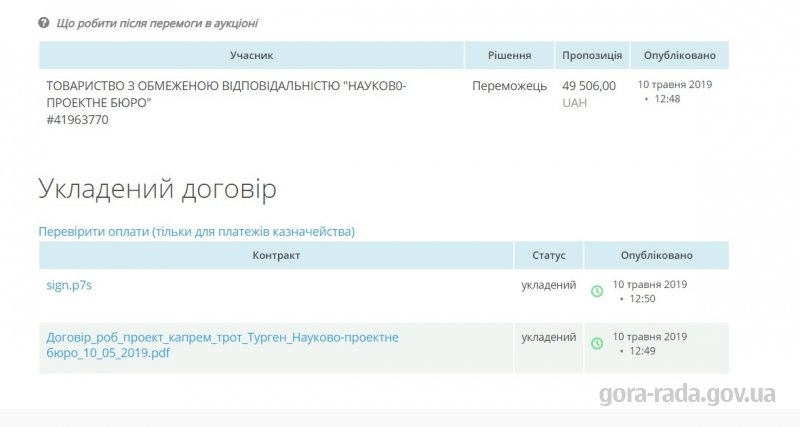The image size is (800, 427).
Task: Select the 'Укладений договір' heading
Action: tap(157, 189)
